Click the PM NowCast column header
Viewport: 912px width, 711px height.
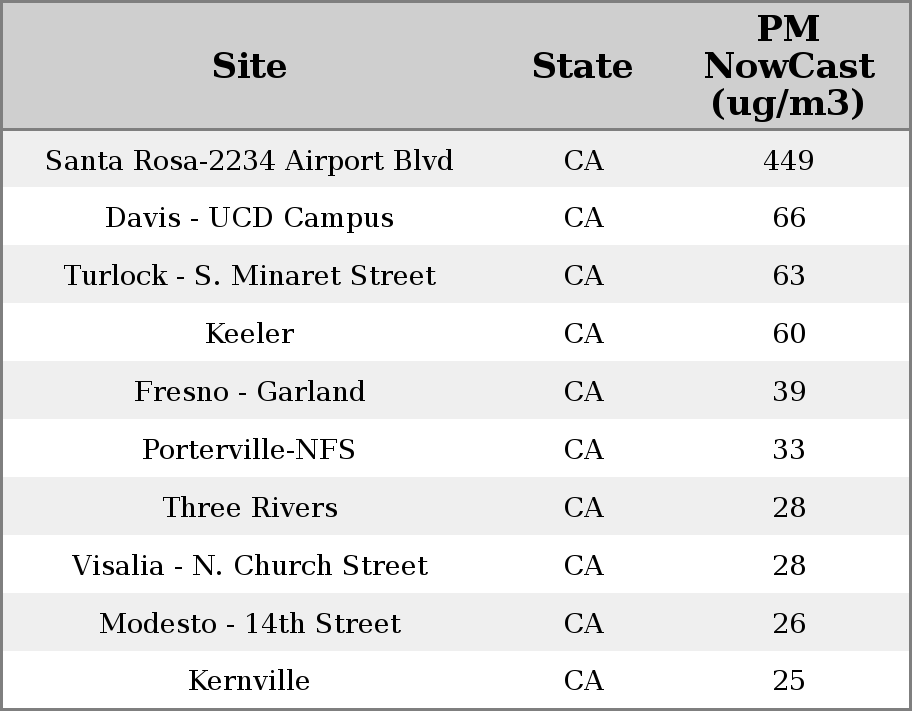(x=788, y=66)
